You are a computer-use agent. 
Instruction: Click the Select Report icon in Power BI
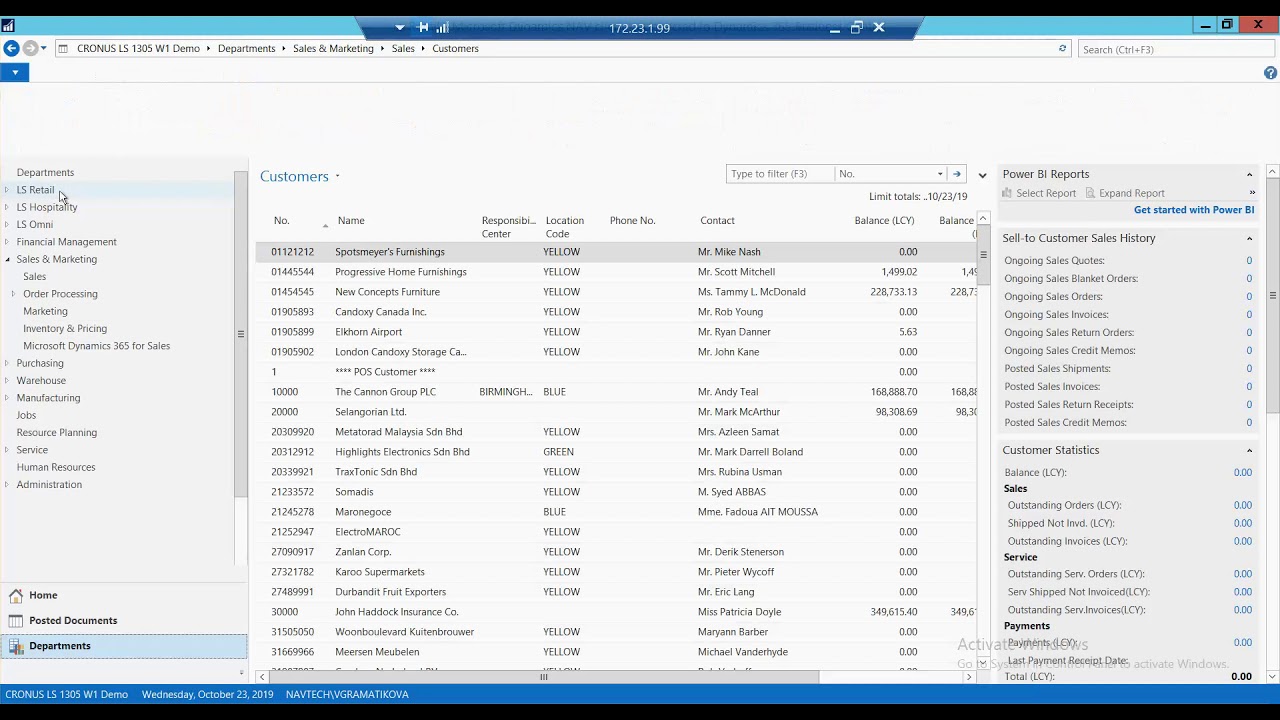(x=1008, y=193)
